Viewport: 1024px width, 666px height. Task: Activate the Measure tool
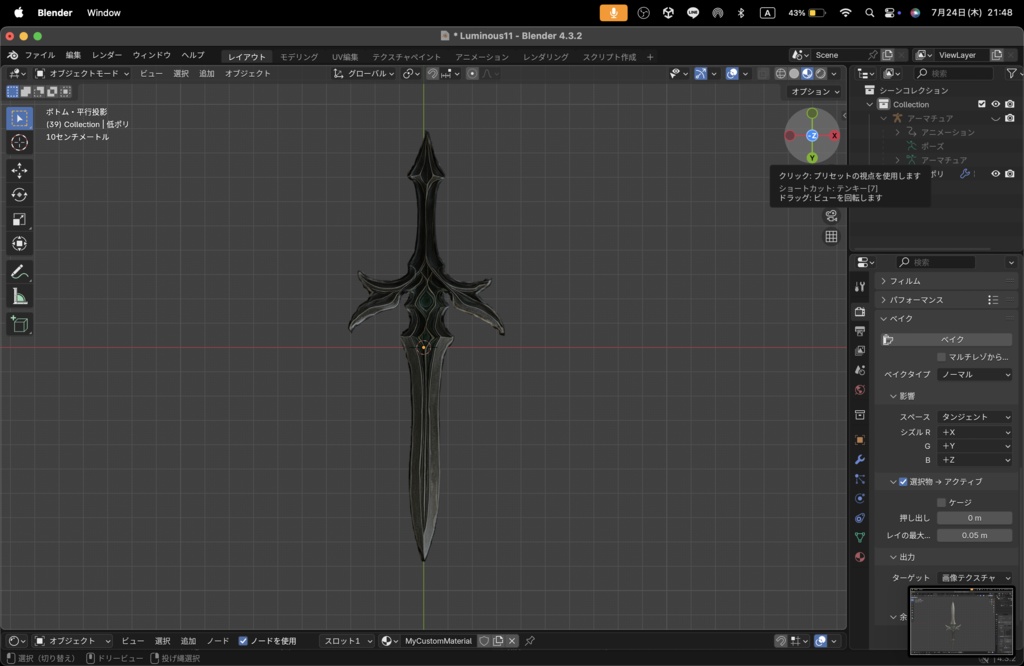click(x=18, y=296)
